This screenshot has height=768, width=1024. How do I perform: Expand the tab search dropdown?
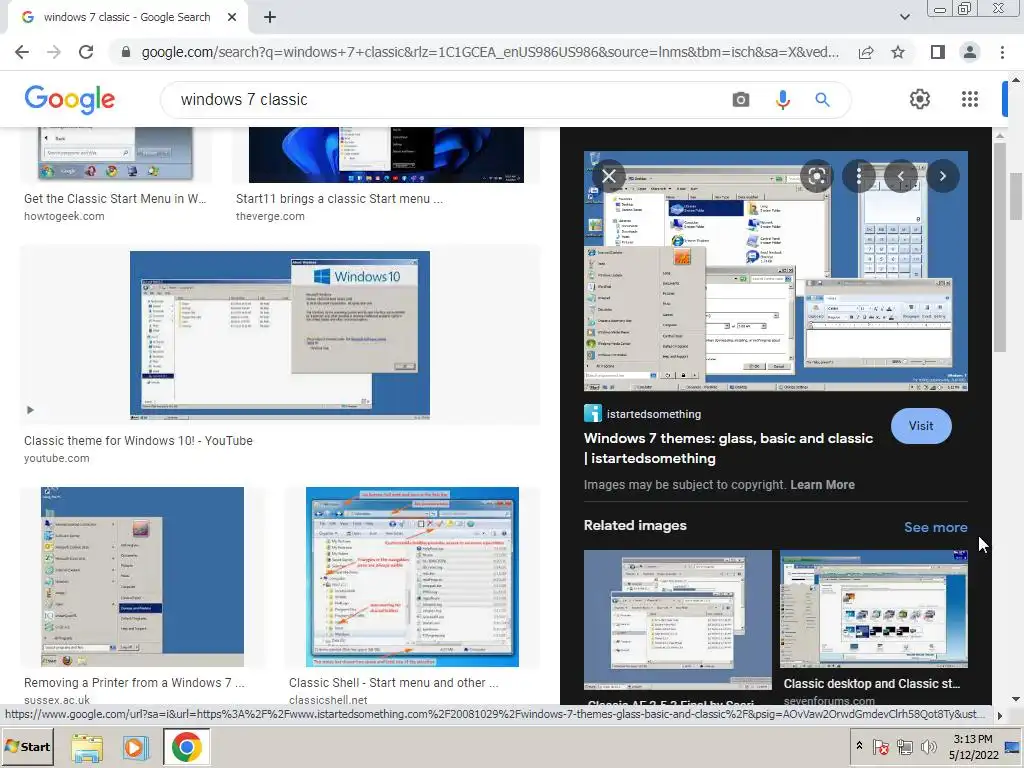click(x=904, y=17)
